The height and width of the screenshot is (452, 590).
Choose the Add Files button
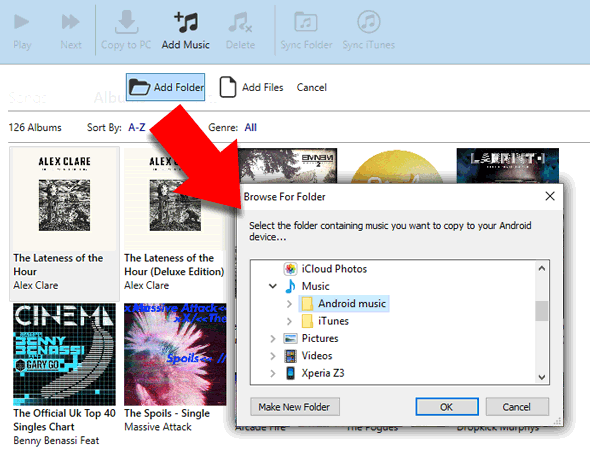click(x=251, y=87)
